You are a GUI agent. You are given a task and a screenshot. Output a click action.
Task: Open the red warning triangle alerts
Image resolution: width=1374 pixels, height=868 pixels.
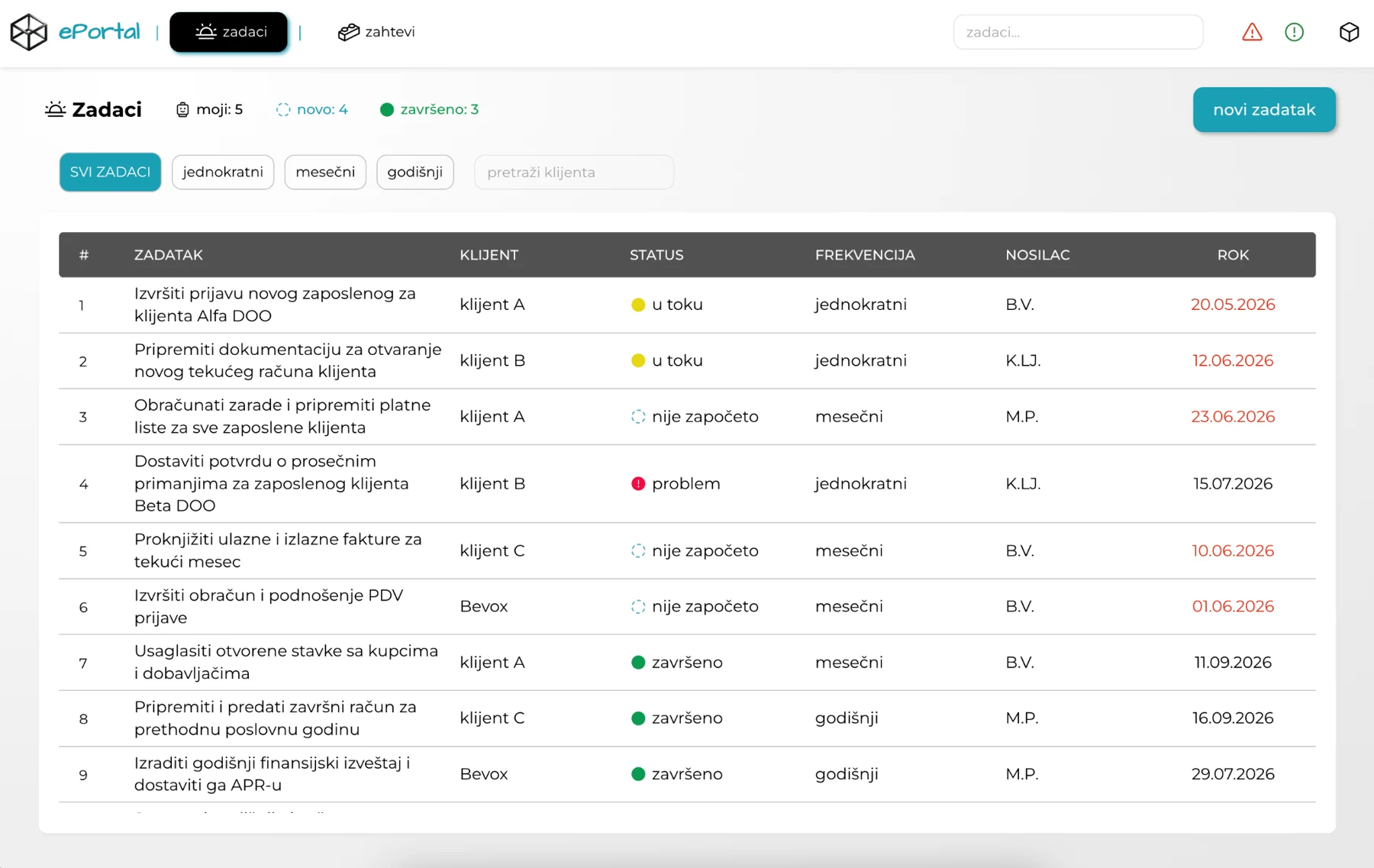(x=1252, y=32)
